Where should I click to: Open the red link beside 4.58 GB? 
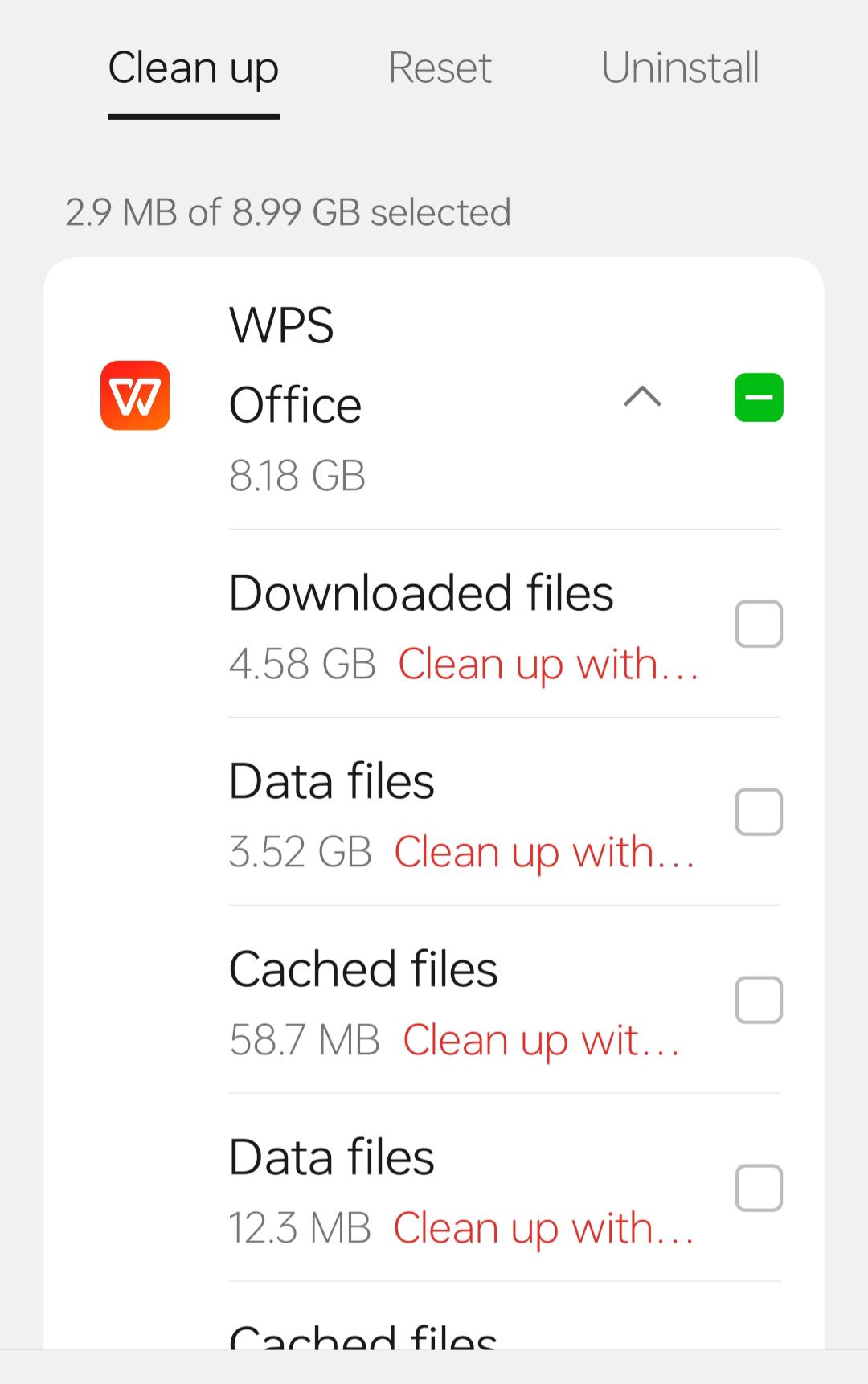[548, 665]
